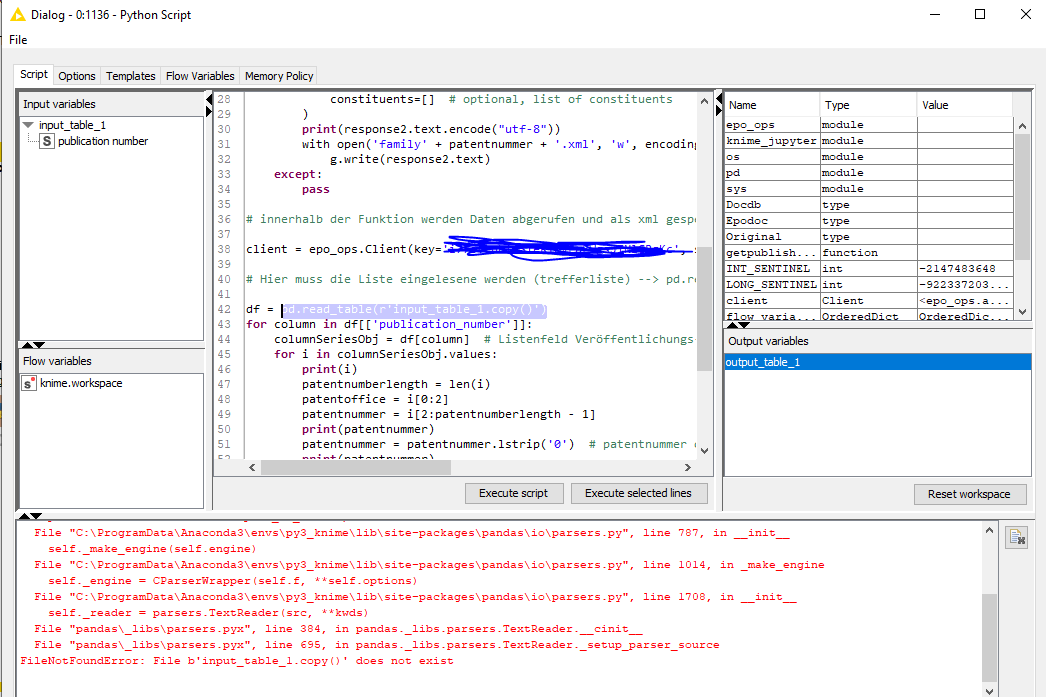Select the client variable row

click(x=869, y=301)
